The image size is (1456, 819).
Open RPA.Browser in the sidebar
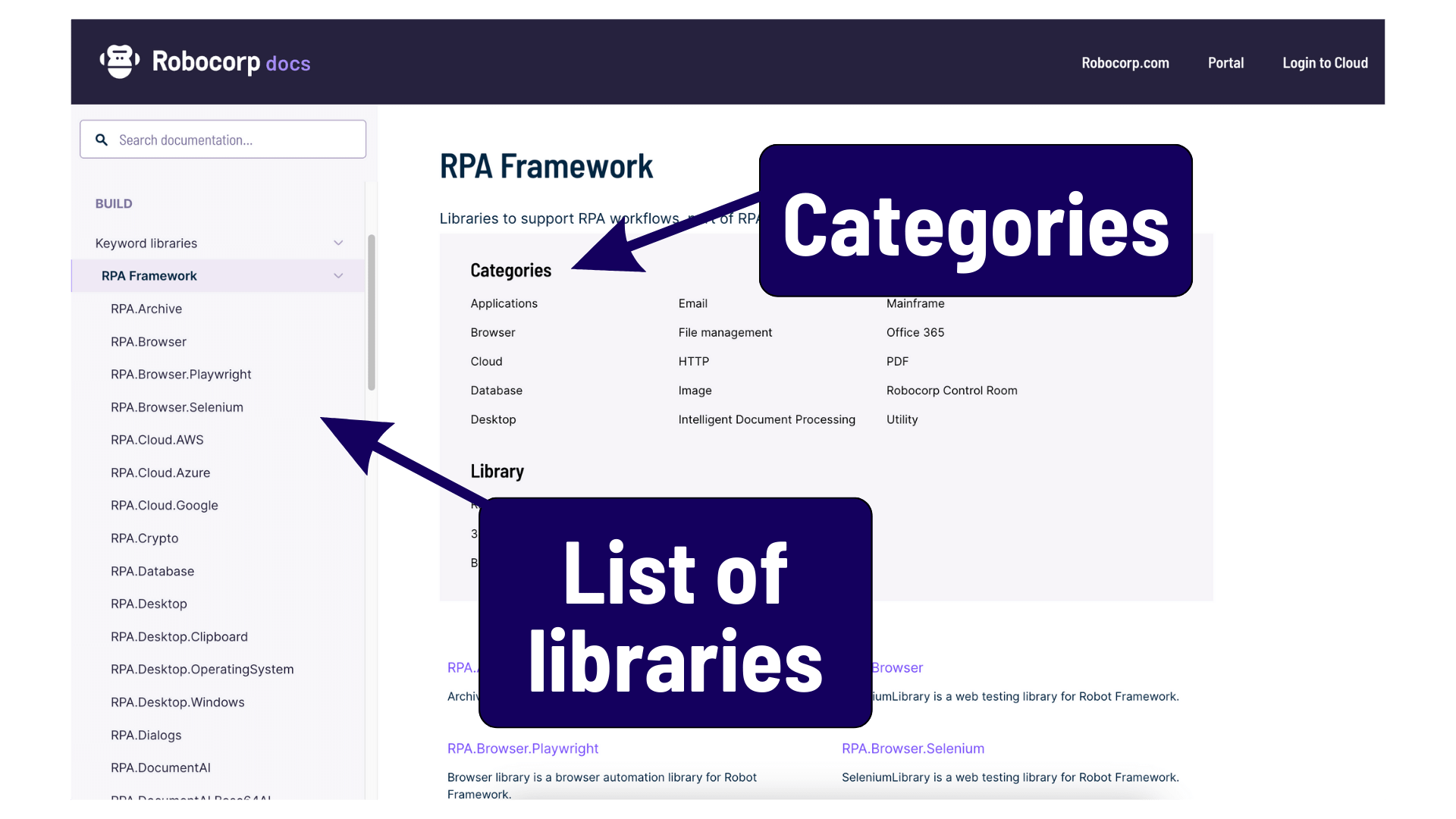(149, 342)
